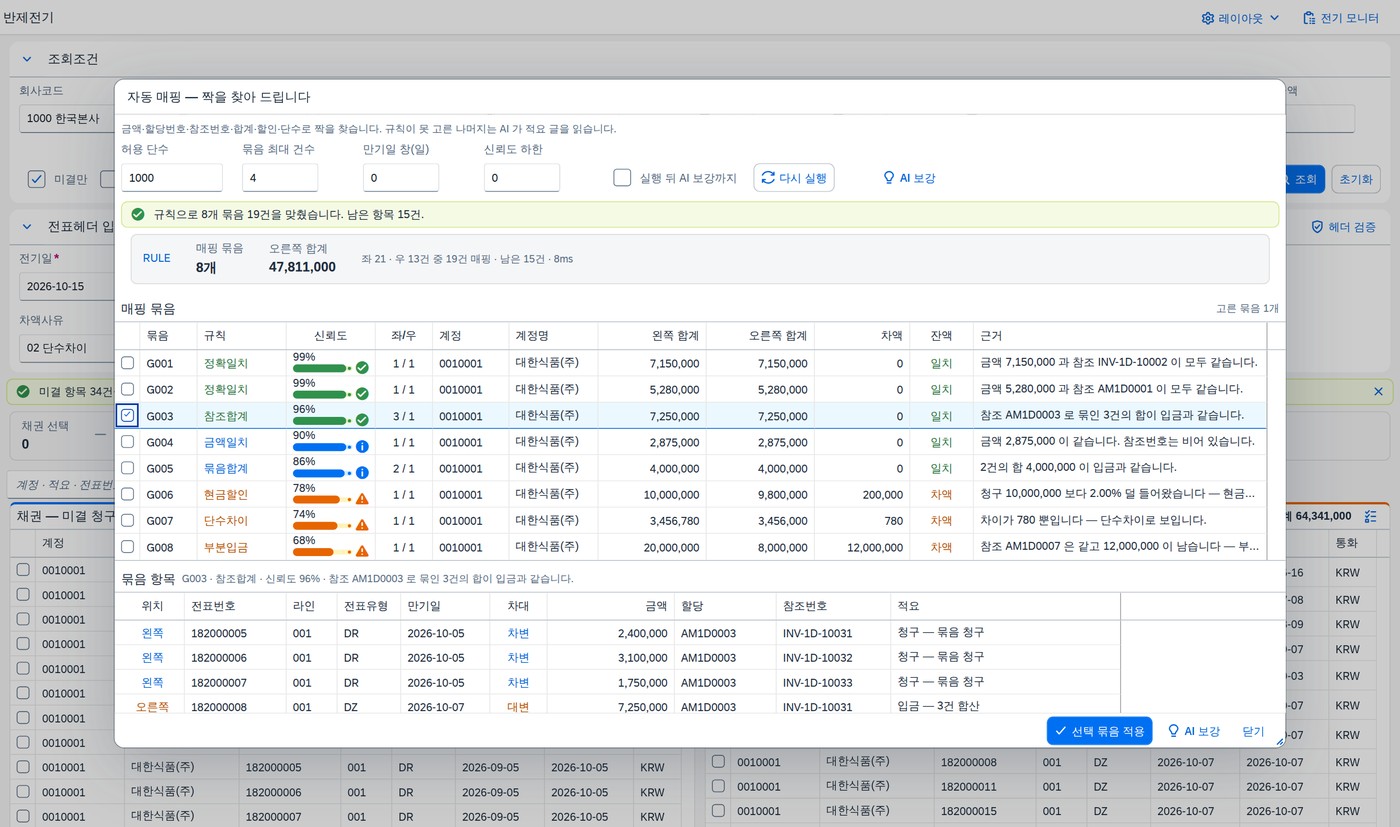Collapse the 전표헤더 section chevron
1400x827 pixels.
(27, 226)
